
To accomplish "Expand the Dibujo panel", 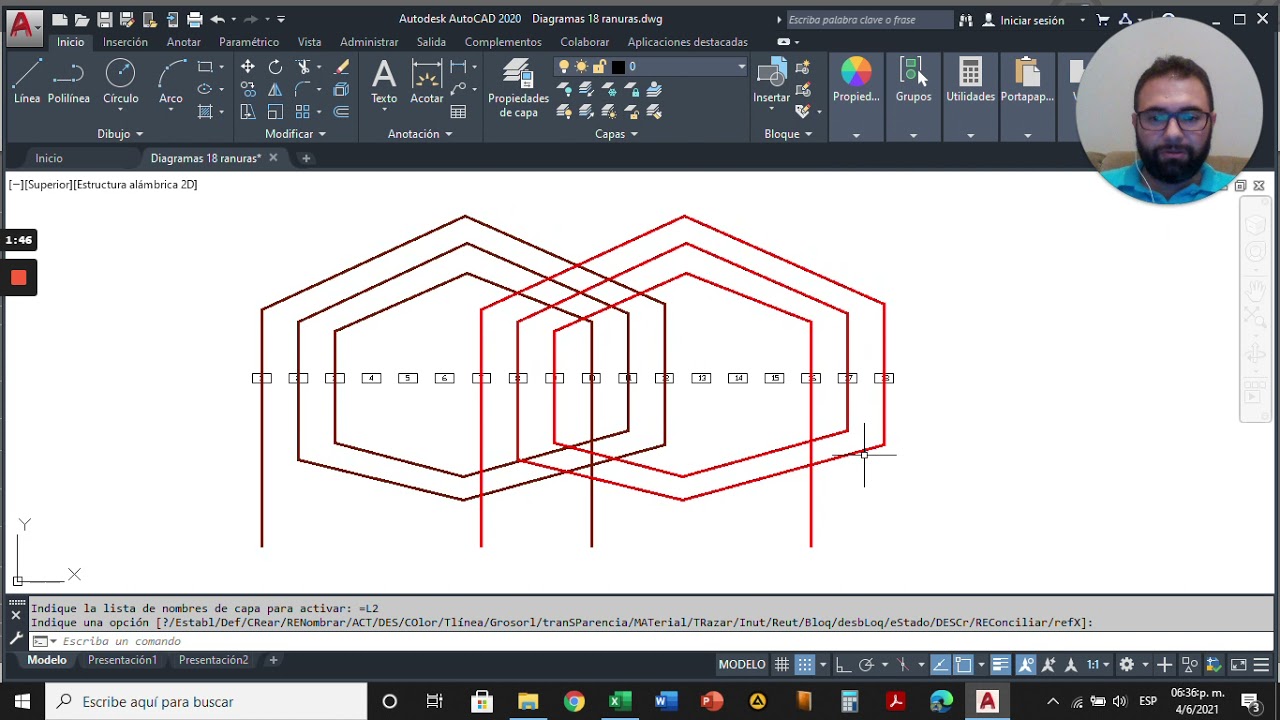I will point(120,134).
